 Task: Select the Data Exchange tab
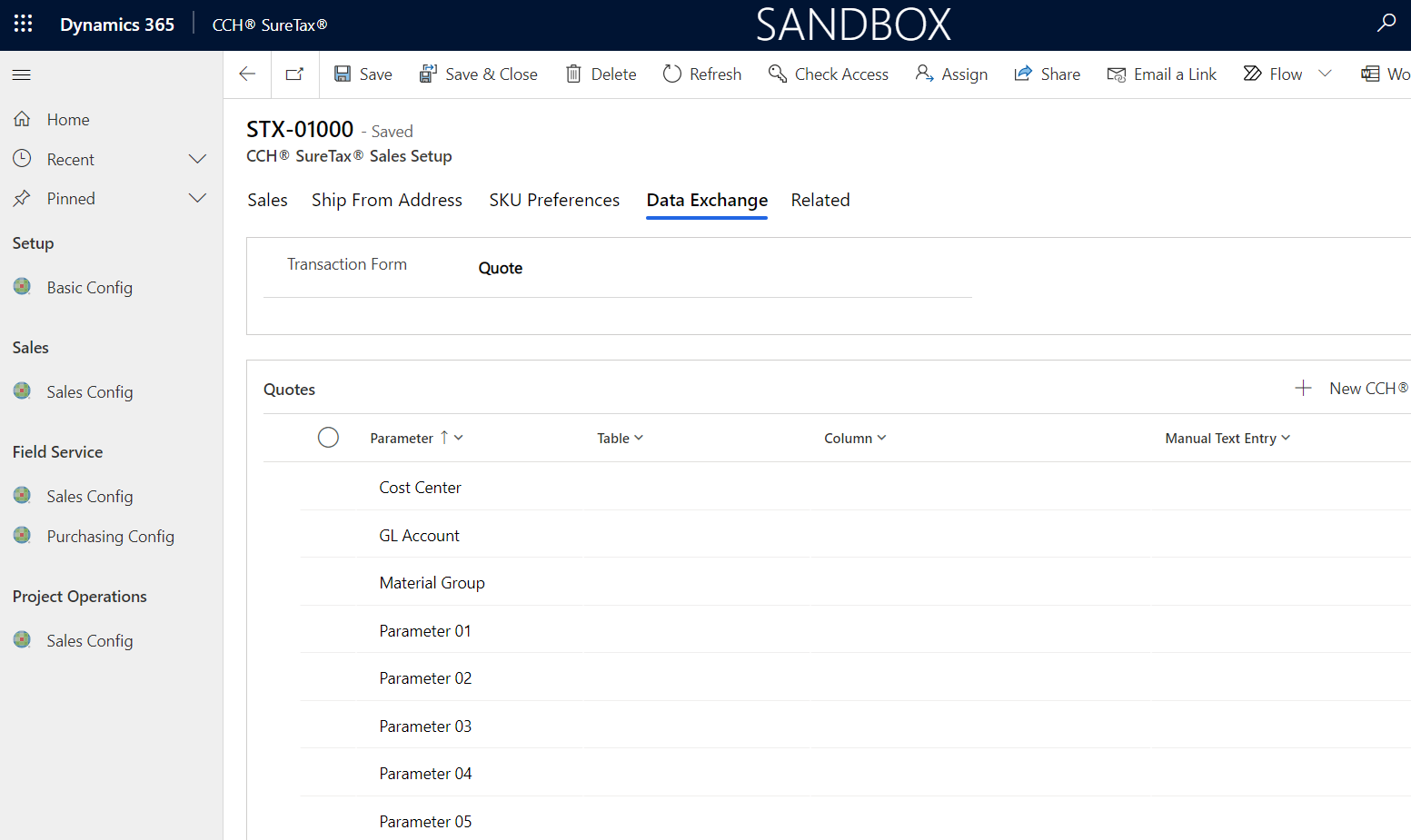pos(707,200)
